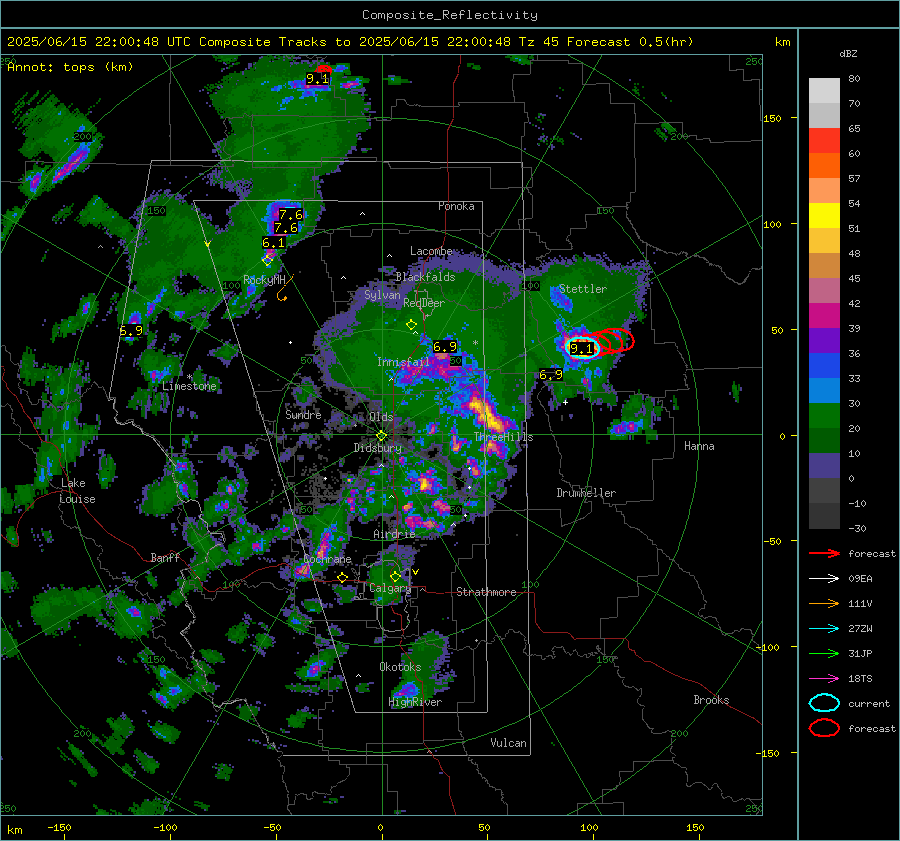Click the Composite_Reflectivity title
Viewport: 900px width, 841px height.
[x=450, y=15]
